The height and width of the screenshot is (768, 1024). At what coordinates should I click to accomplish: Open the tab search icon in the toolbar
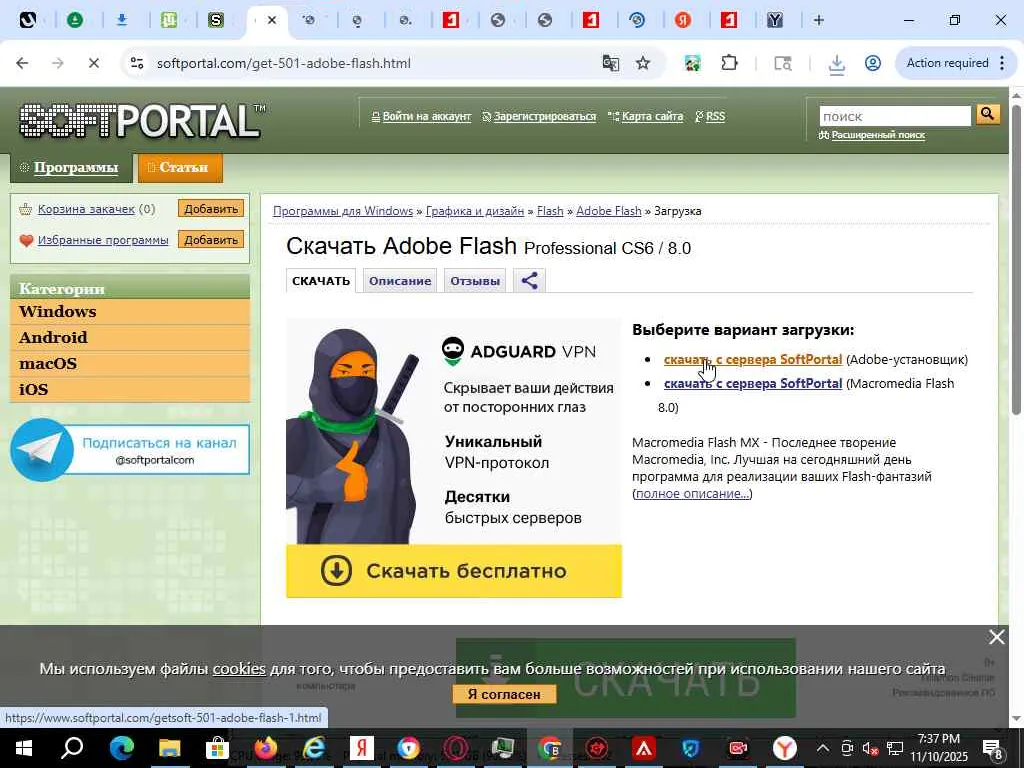(782, 63)
